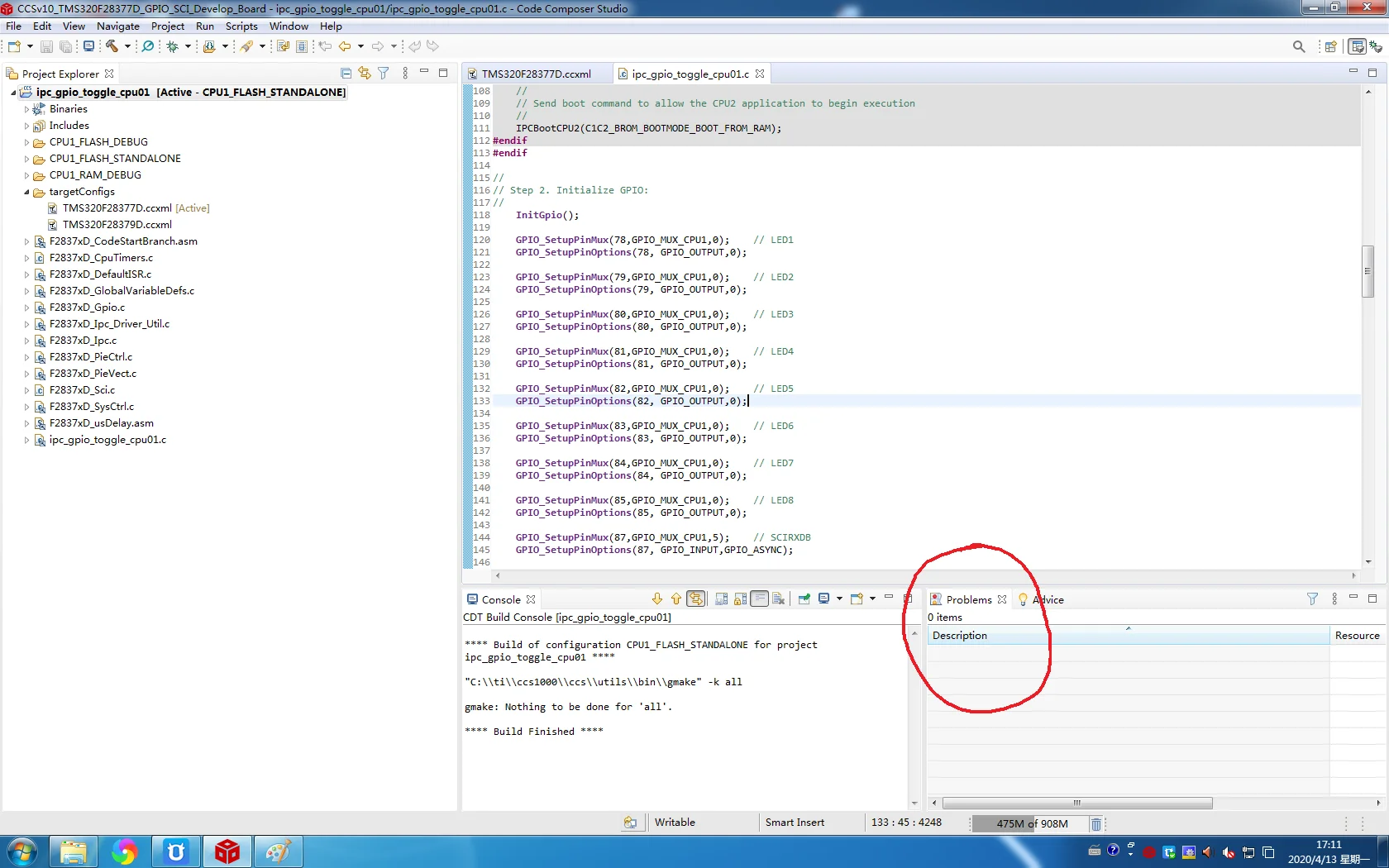
Task: Open the Build hammer dropdown arrow
Action: click(x=127, y=46)
